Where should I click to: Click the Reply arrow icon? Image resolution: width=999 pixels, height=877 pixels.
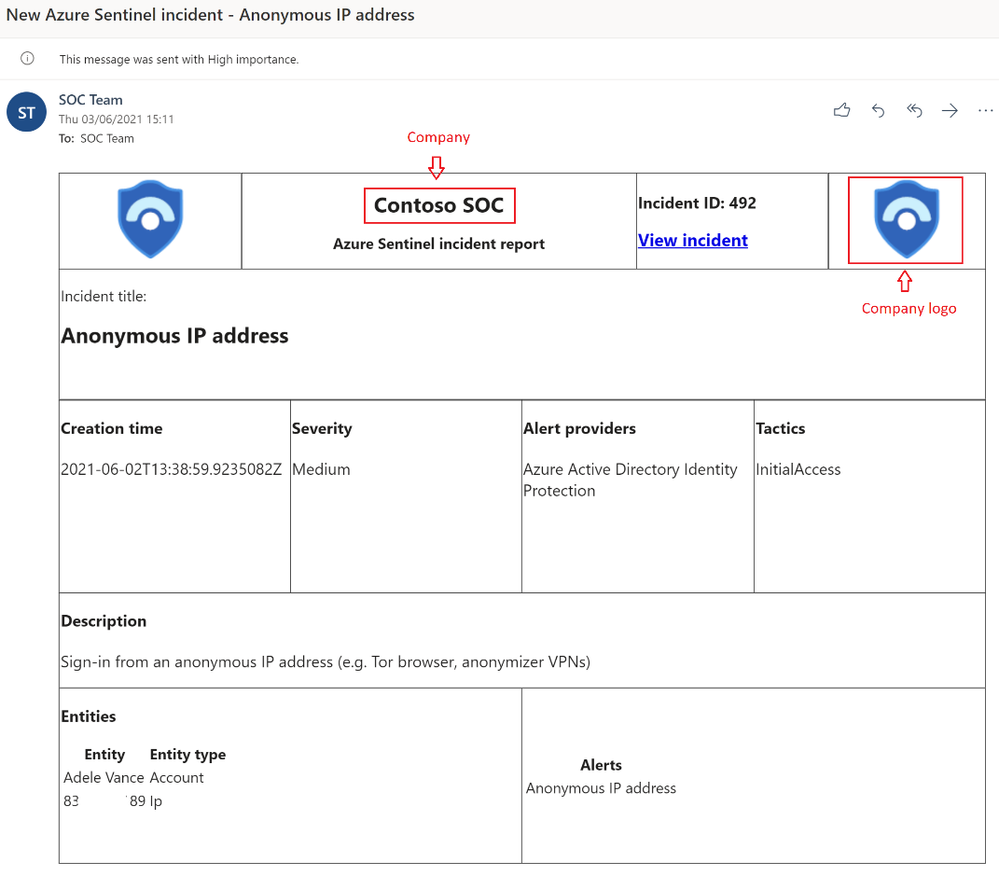[878, 111]
